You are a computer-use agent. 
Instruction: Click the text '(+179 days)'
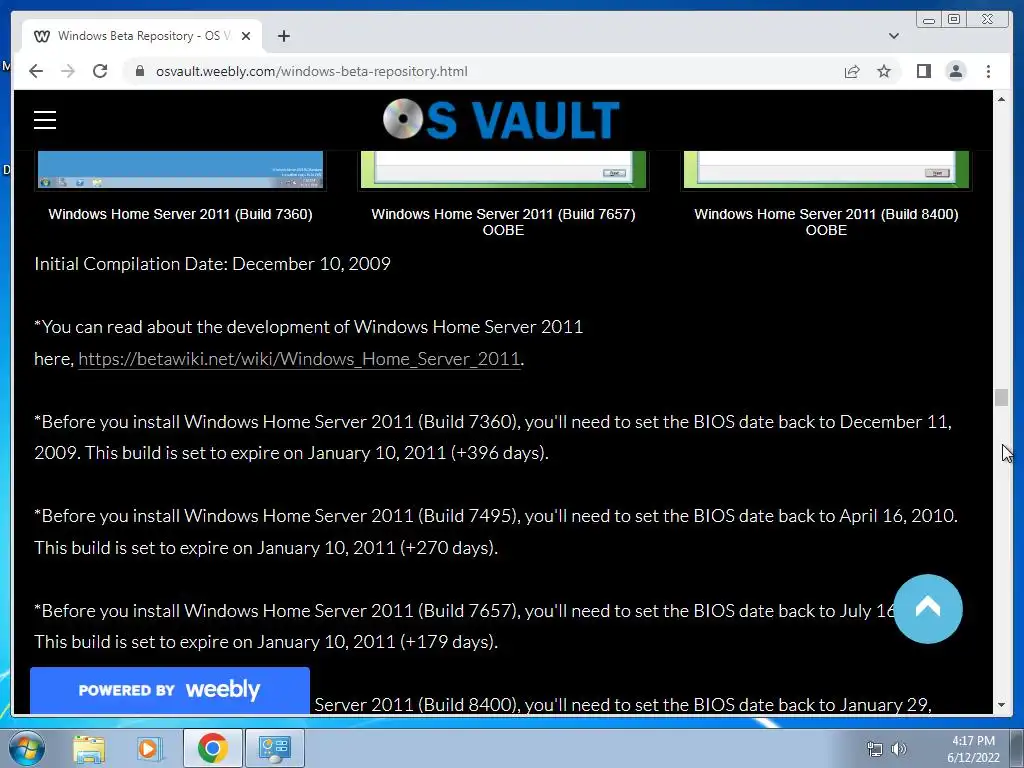pos(449,642)
